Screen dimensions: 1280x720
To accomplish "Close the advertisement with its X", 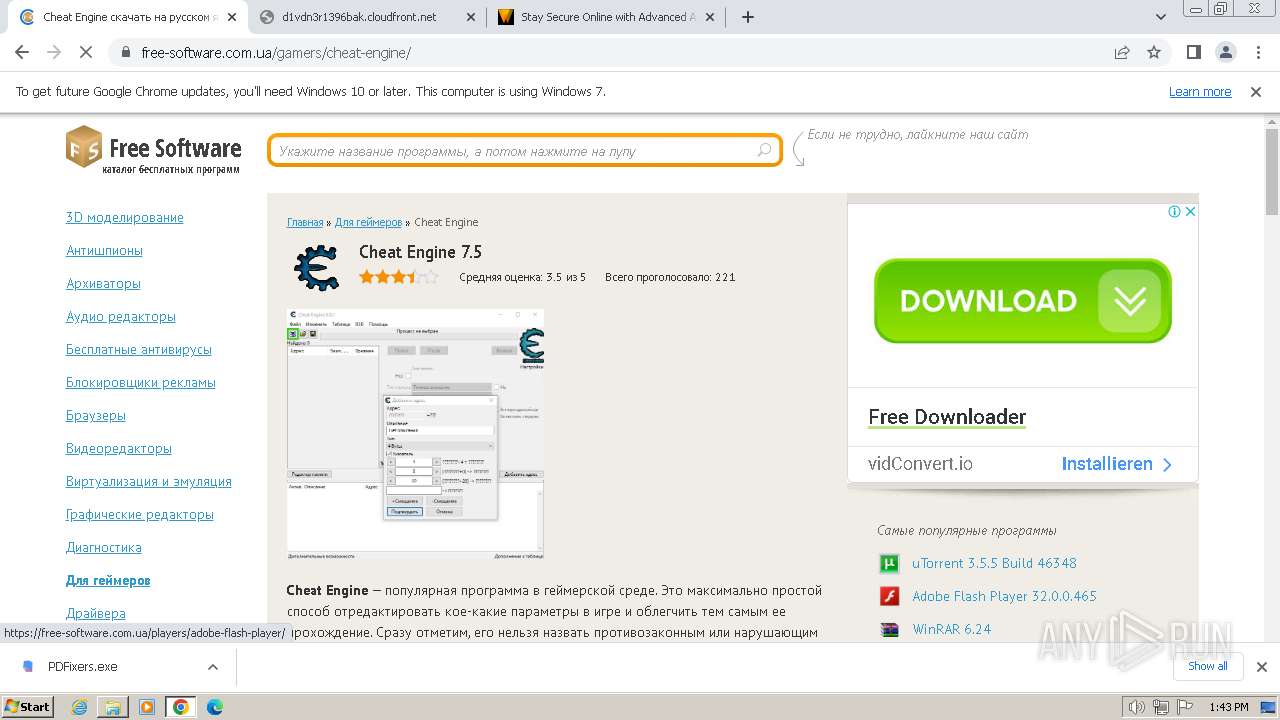I will coord(1190,211).
